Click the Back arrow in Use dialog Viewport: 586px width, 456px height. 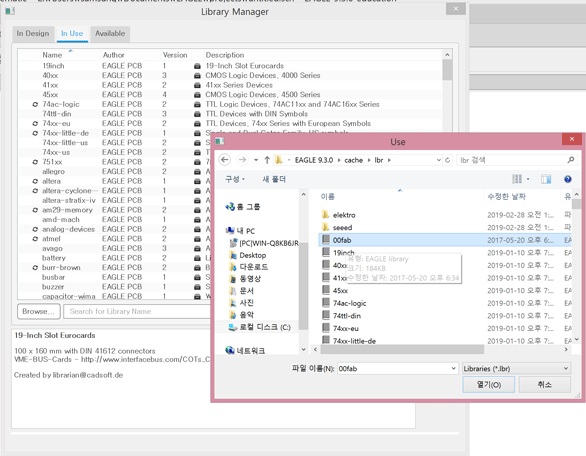click(x=225, y=160)
